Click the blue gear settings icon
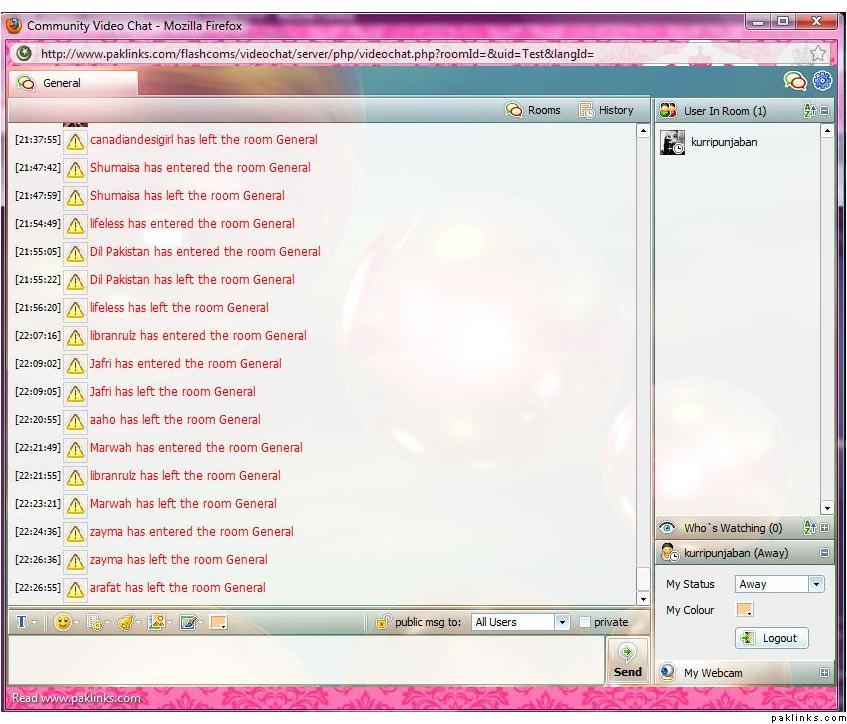Viewport: 847px width, 724px height. [x=822, y=82]
